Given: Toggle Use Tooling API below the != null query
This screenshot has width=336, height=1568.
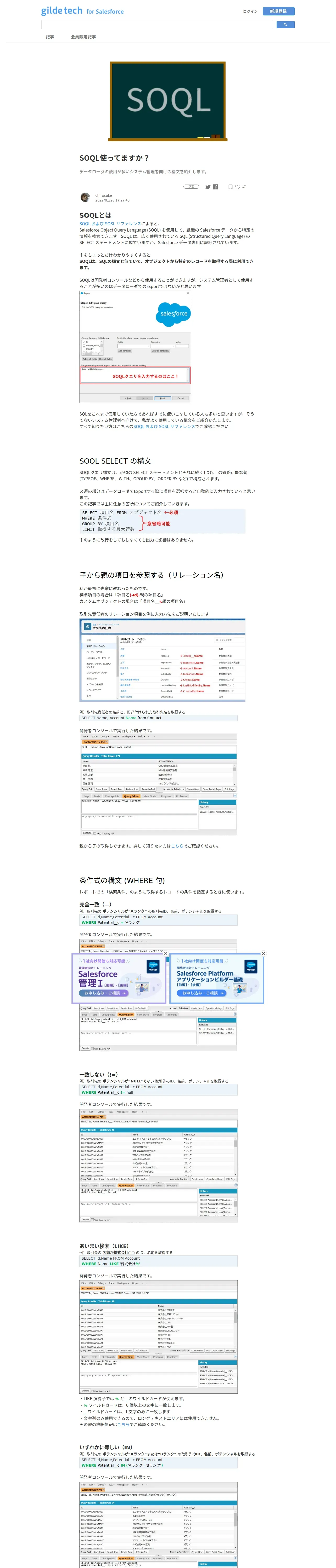Looking at the screenshot, I should click(93, 1220).
